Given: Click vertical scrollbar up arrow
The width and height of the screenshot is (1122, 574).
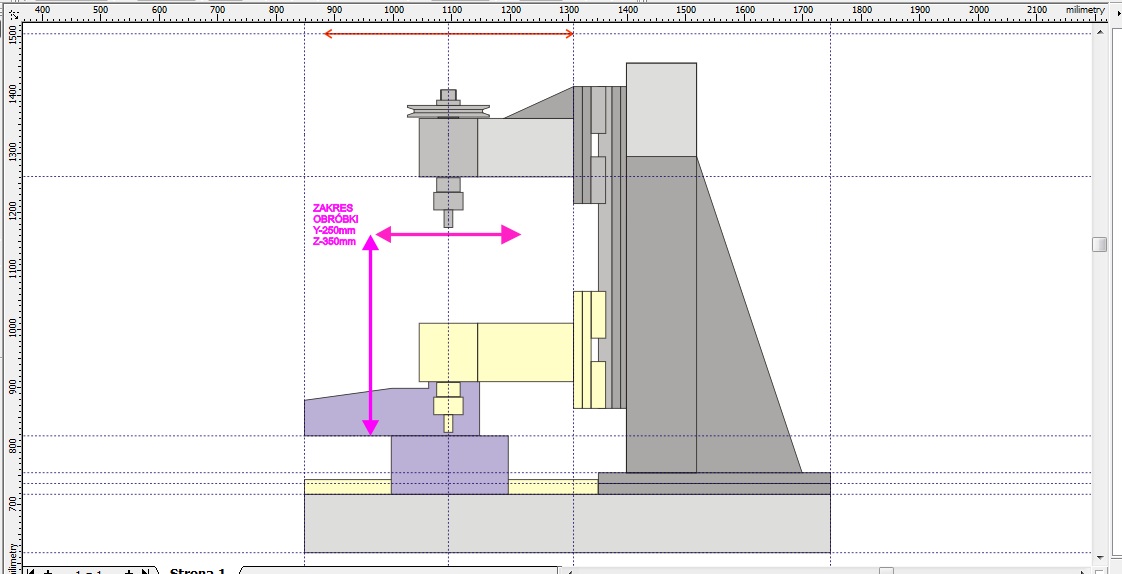Looking at the screenshot, I should tap(1100, 34).
